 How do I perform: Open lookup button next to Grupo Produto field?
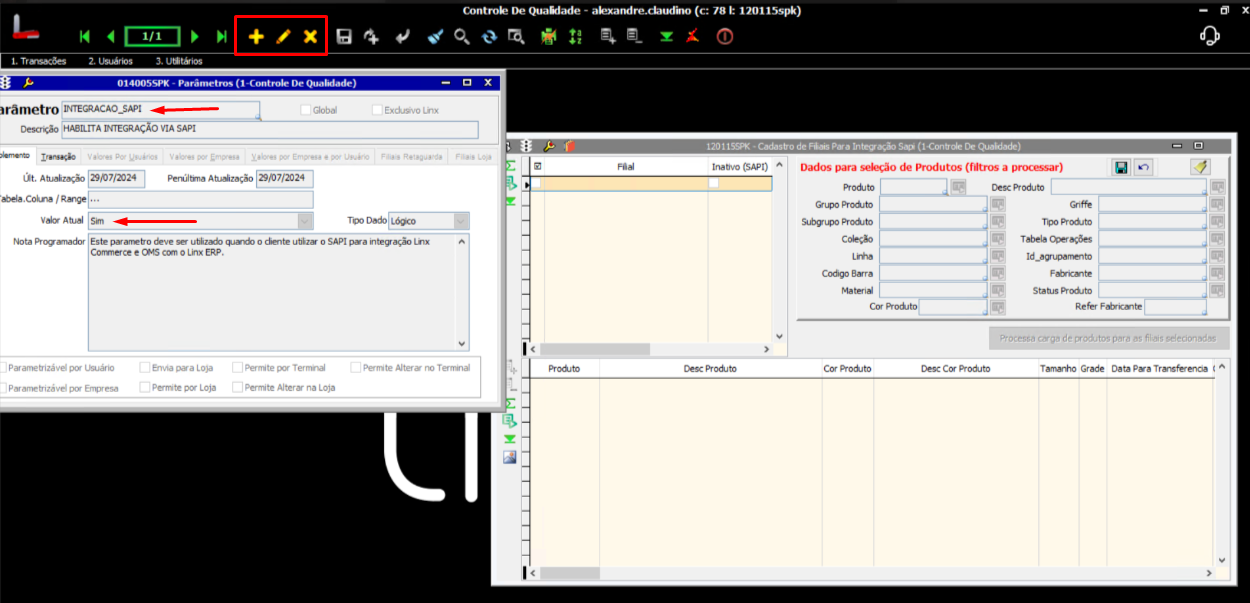coord(996,205)
